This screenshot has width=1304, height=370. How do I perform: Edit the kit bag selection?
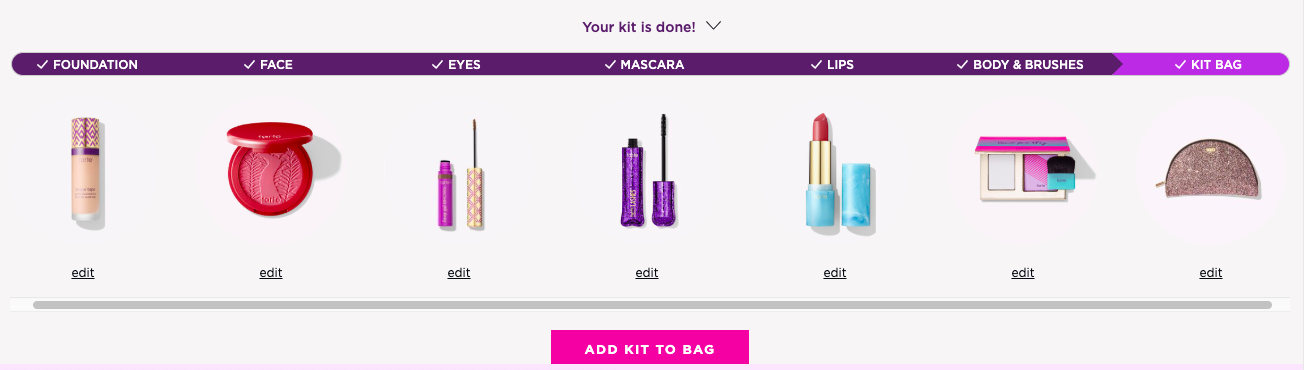pyautogui.click(x=1211, y=273)
